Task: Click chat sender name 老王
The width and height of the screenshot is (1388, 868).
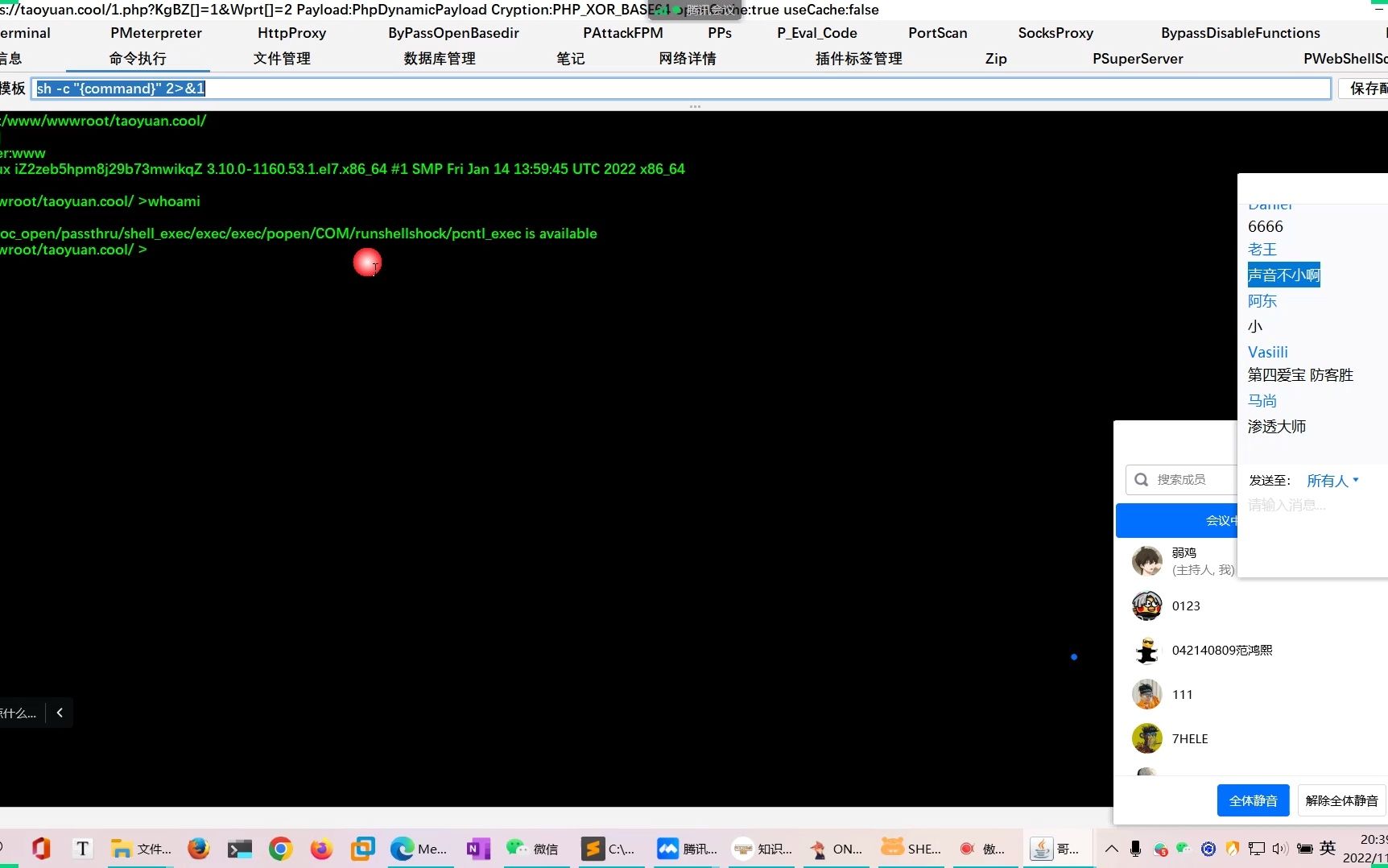Action: 1262,250
